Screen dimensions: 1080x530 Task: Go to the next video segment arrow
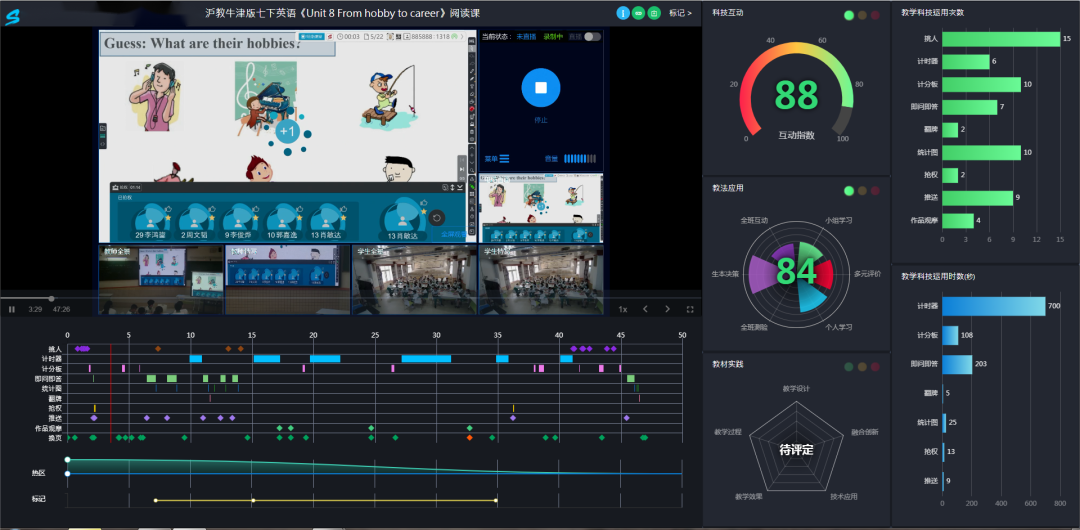[x=667, y=309]
